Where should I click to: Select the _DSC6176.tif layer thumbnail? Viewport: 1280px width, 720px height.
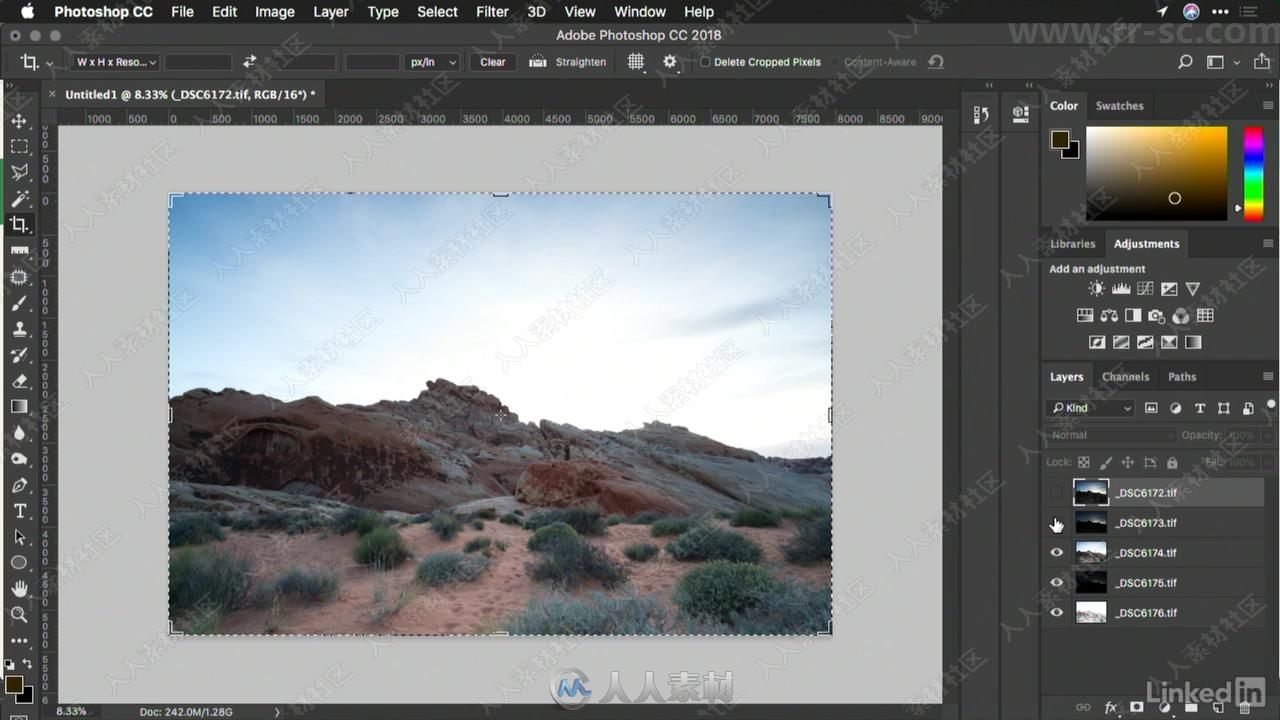tap(1091, 613)
